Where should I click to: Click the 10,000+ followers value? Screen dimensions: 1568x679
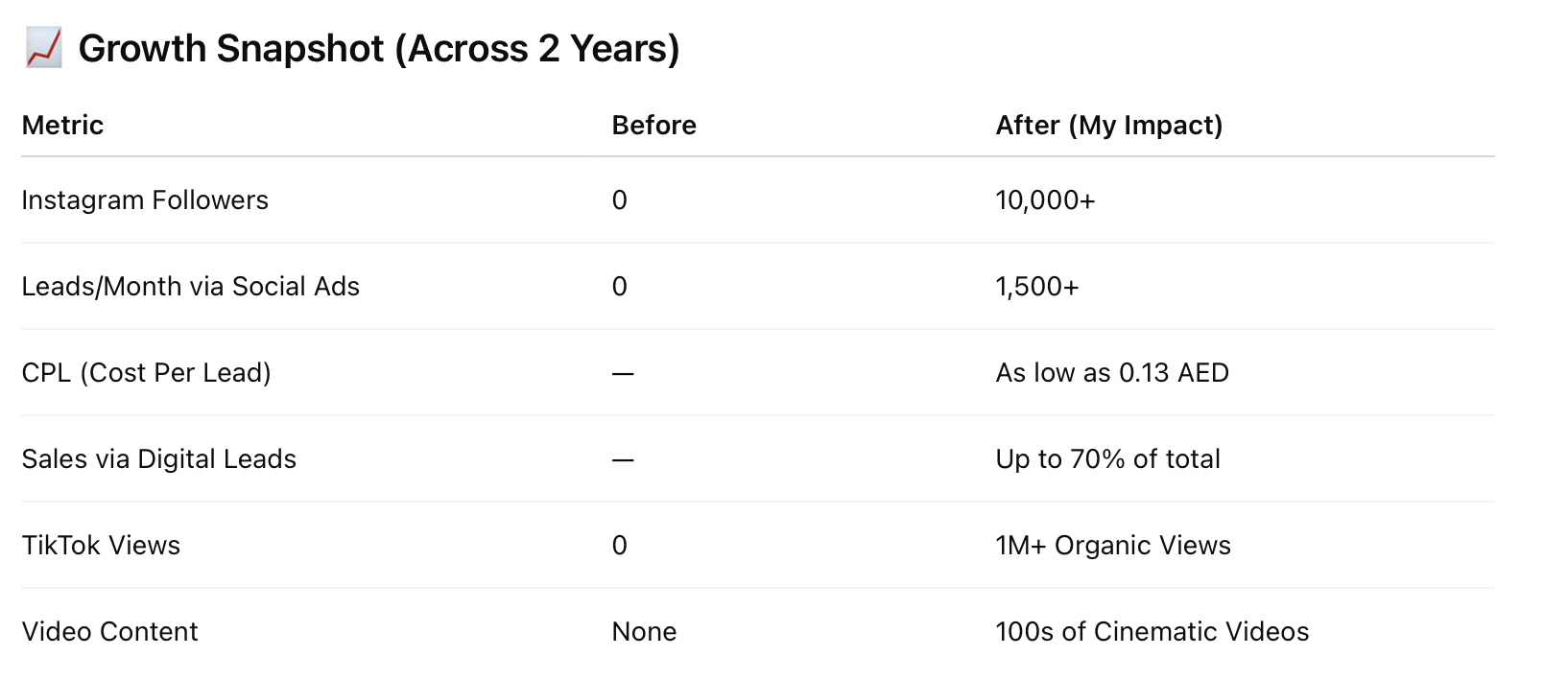(x=1045, y=200)
